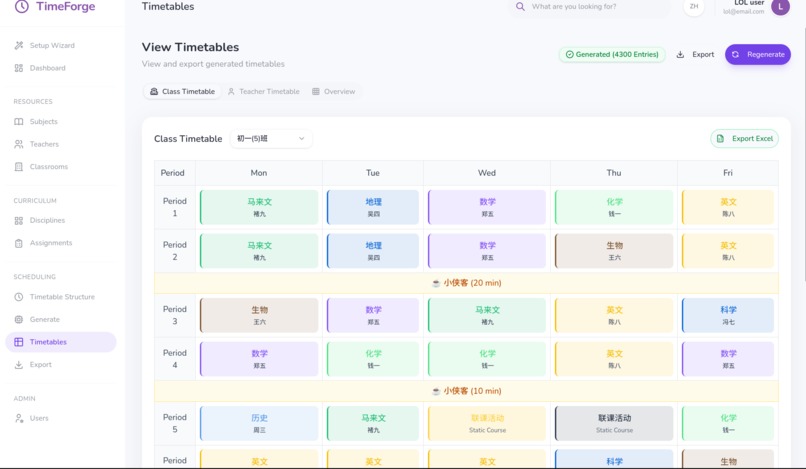Image resolution: width=806 pixels, height=469 pixels.
Task: Click the class selector chevron arrow
Action: point(302,138)
